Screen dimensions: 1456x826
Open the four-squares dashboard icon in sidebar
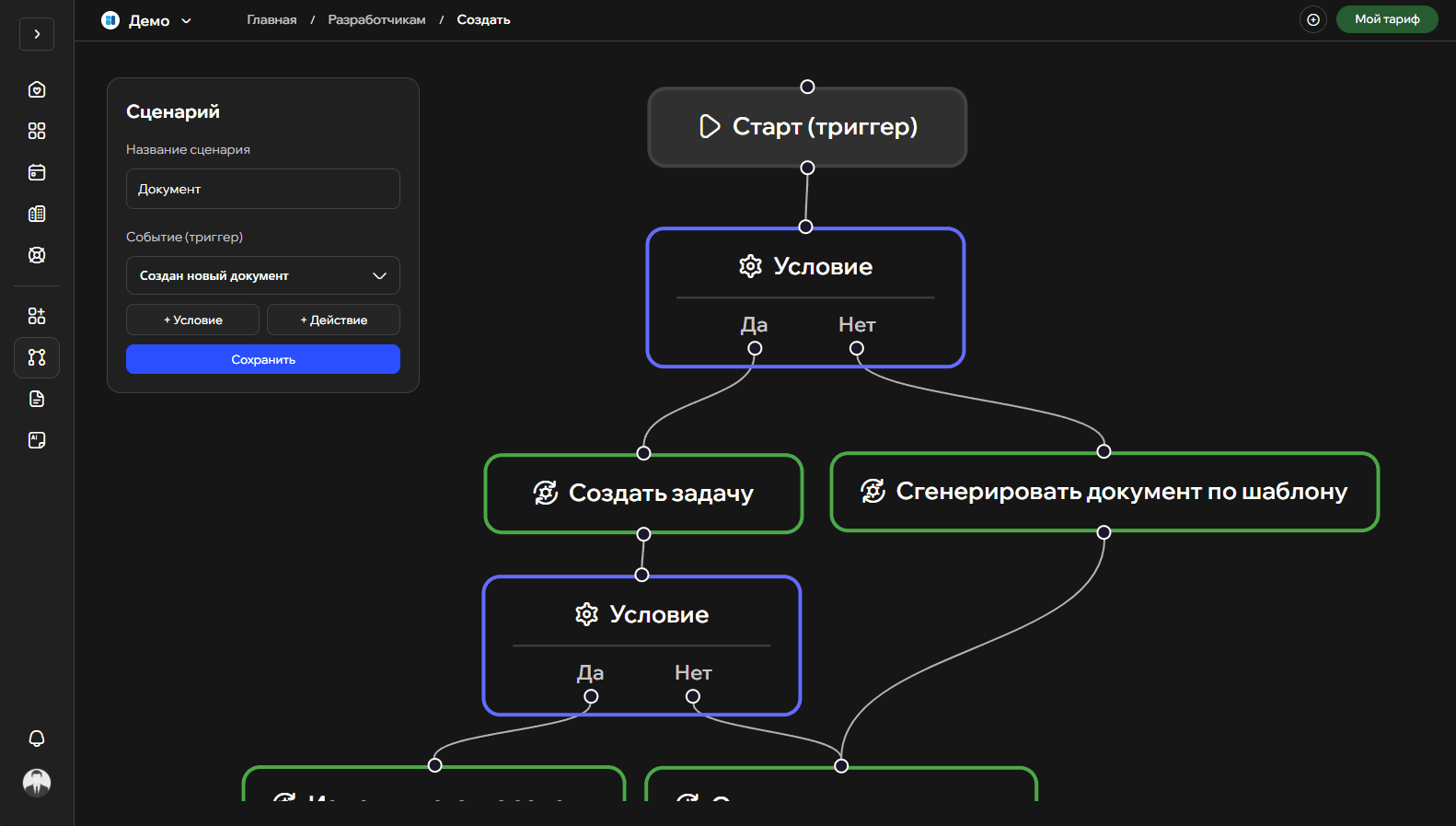pyautogui.click(x=37, y=131)
